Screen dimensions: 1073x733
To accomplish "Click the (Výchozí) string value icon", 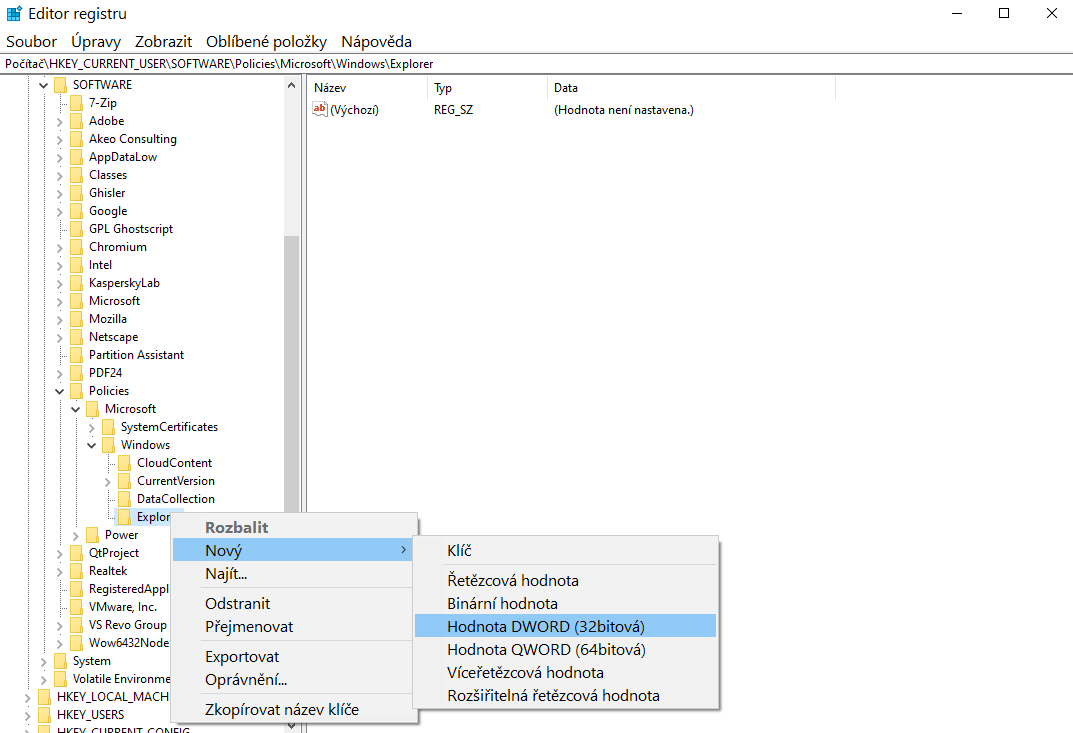I will (x=320, y=110).
